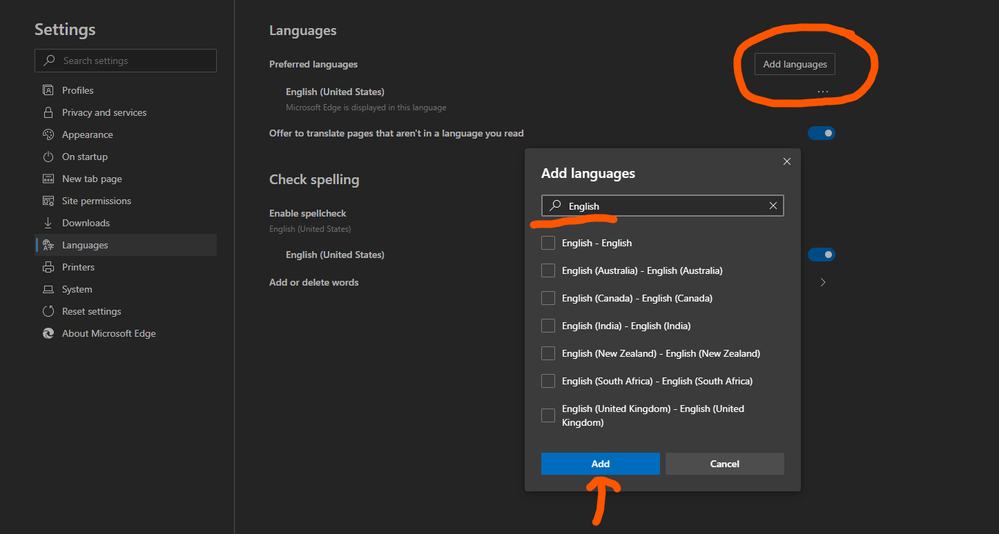Close the Add languages dialog
The width and height of the screenshot is (999, 534).
click(787, 161)
